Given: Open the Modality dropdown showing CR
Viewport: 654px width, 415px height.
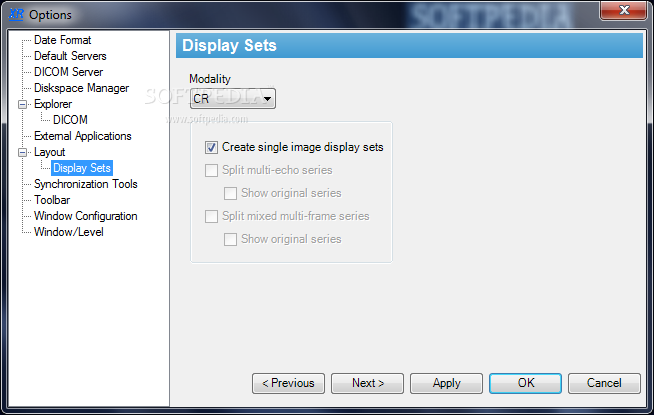Looking at the screenshot, I should (233, 99).
